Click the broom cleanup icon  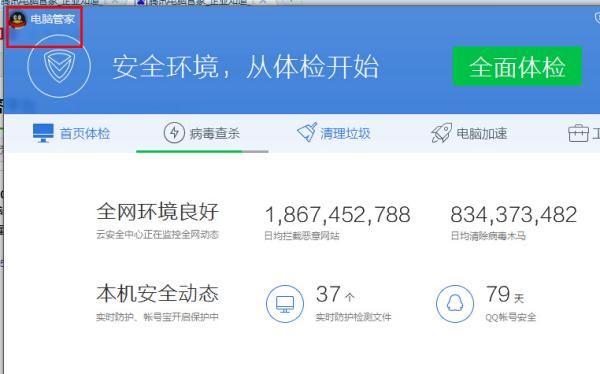[307, 132]
